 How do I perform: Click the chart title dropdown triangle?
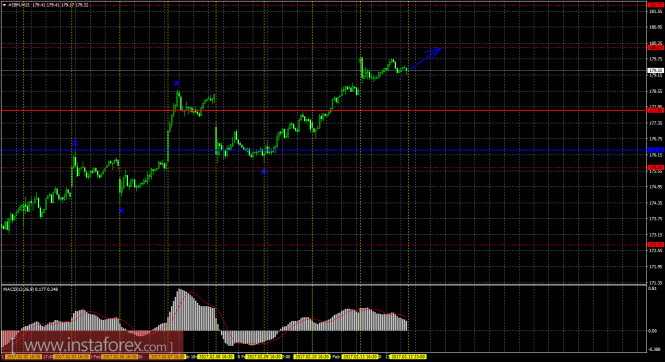click(5, 5)
